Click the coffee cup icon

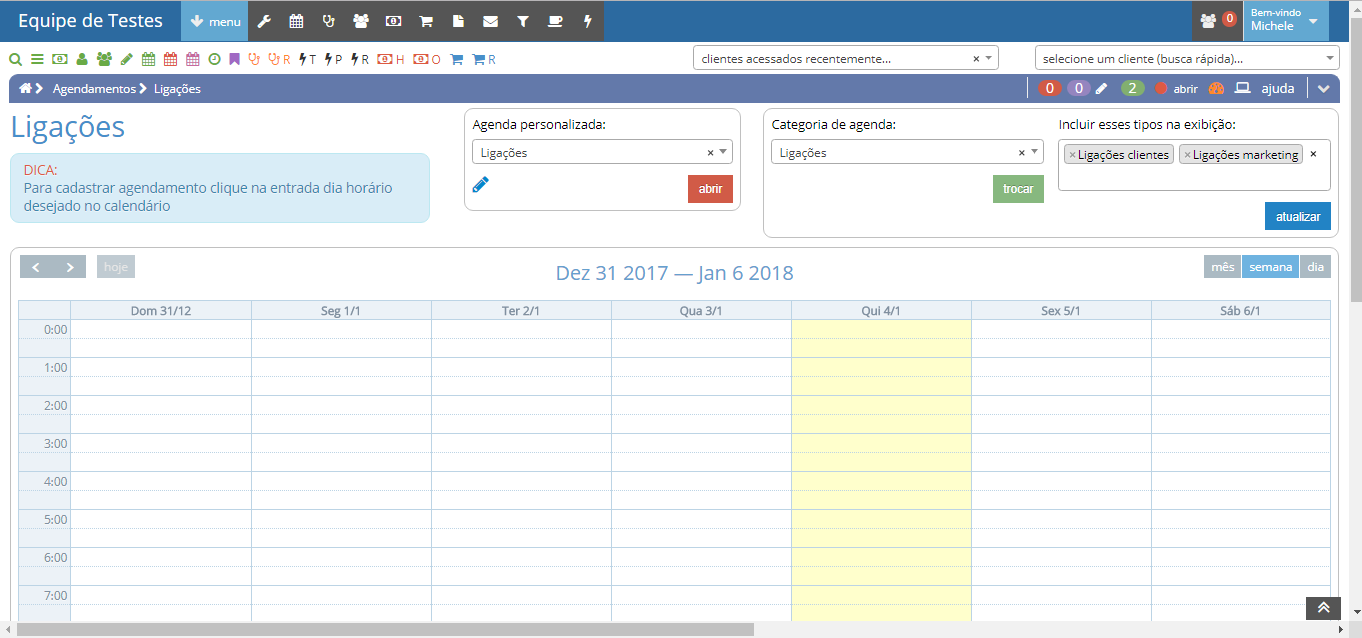pos(555,21)
